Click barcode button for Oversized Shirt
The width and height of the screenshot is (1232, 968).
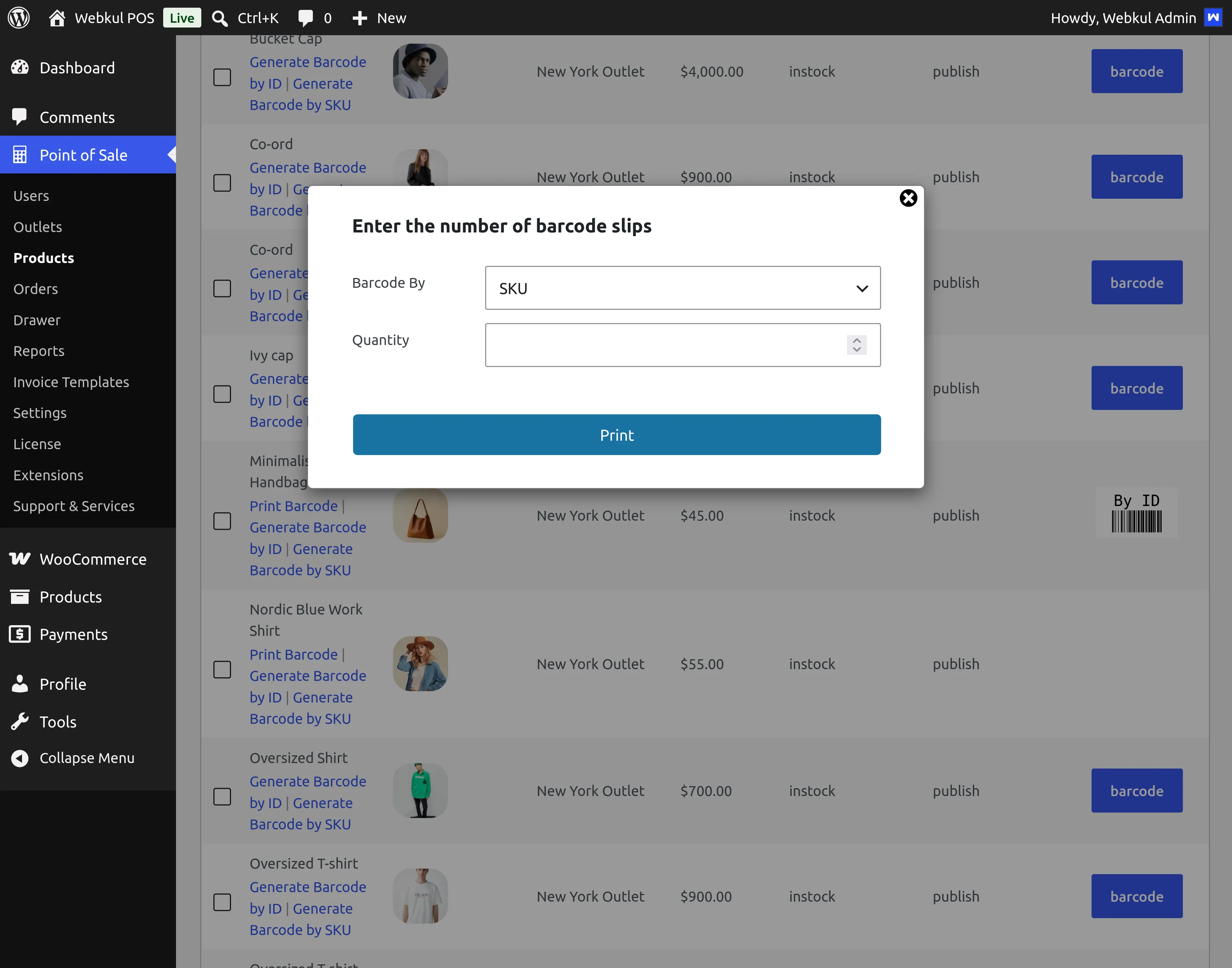click(1137, 791)
